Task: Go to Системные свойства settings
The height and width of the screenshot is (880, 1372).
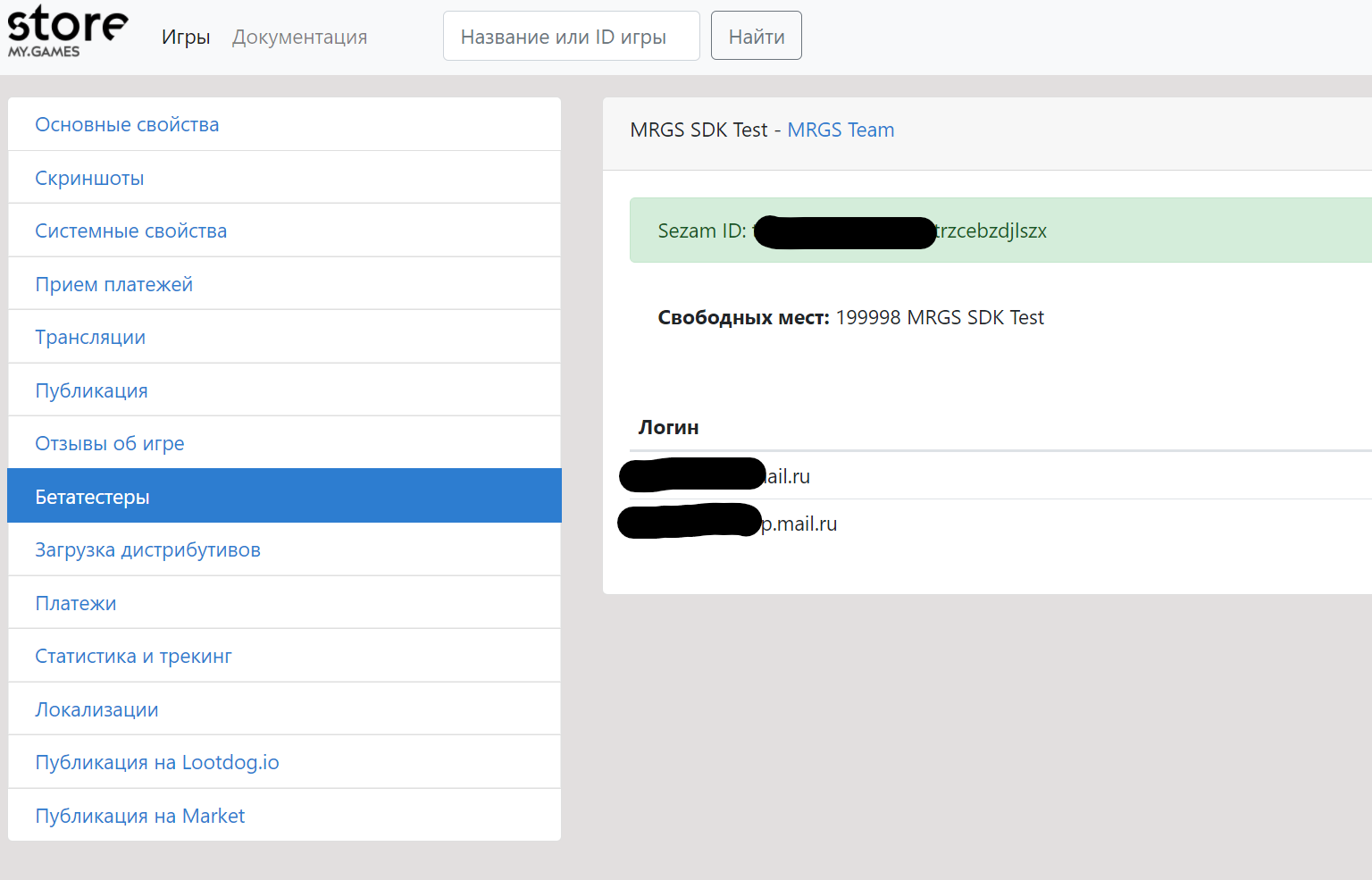Action: coord(130,230)
